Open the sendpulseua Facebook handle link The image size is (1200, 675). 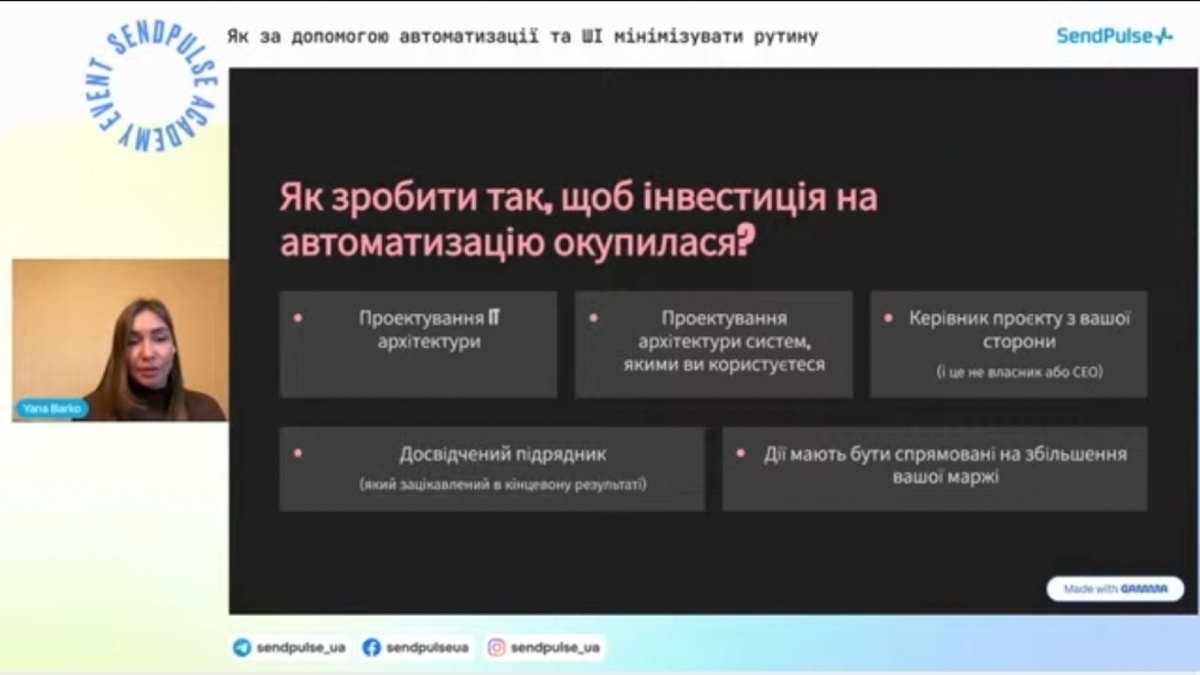427,647
